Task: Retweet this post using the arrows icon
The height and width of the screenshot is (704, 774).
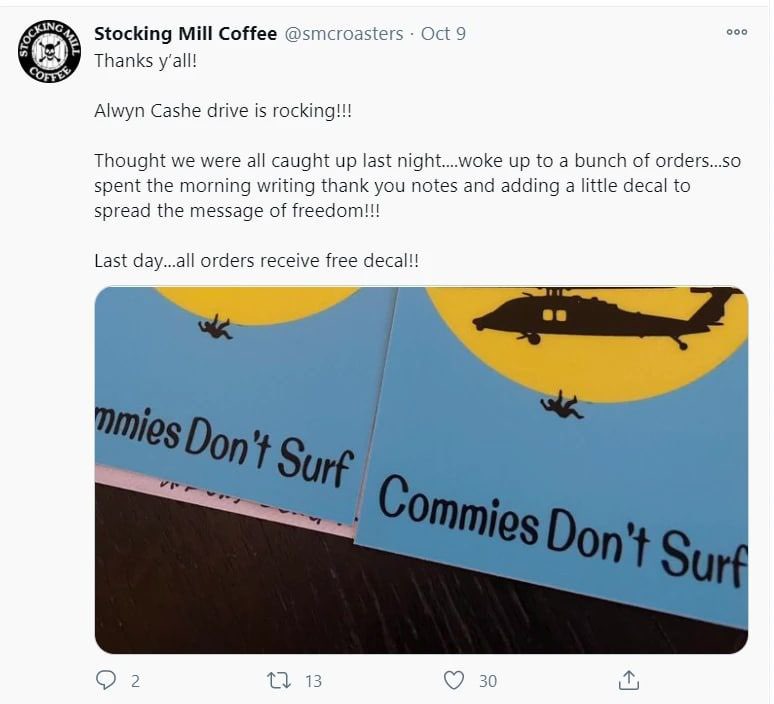Action: (279, 680)
